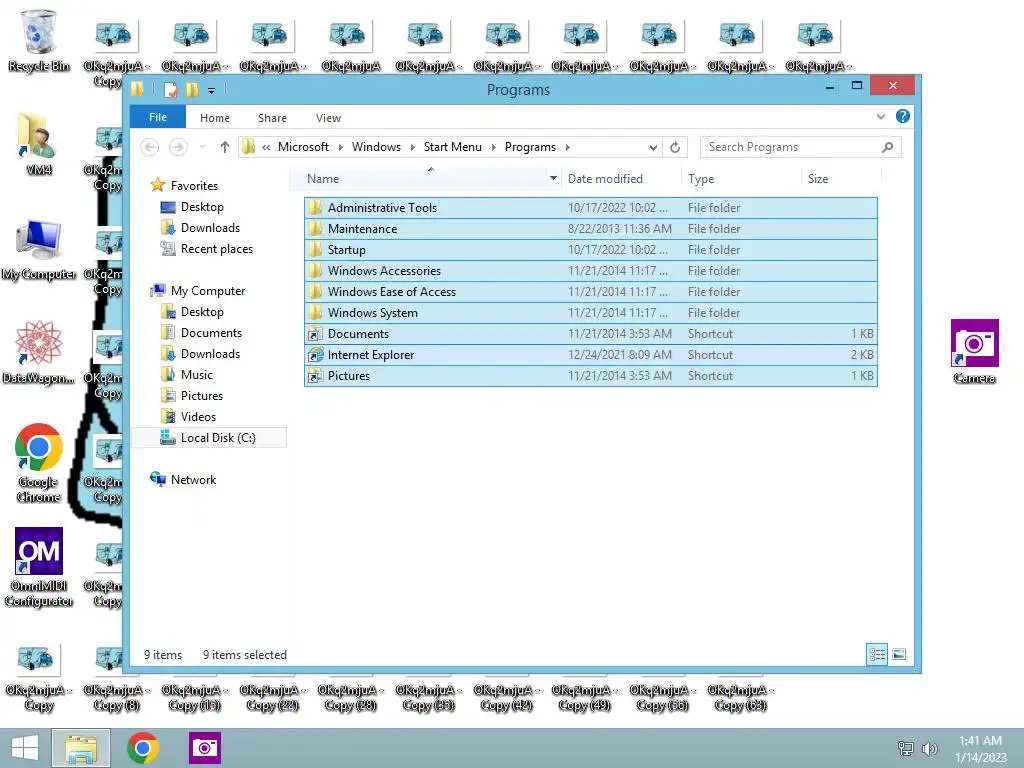Screen dimensions: 1024x768
Task: Select Favorites in navigation pane
Action: point(194,185)
